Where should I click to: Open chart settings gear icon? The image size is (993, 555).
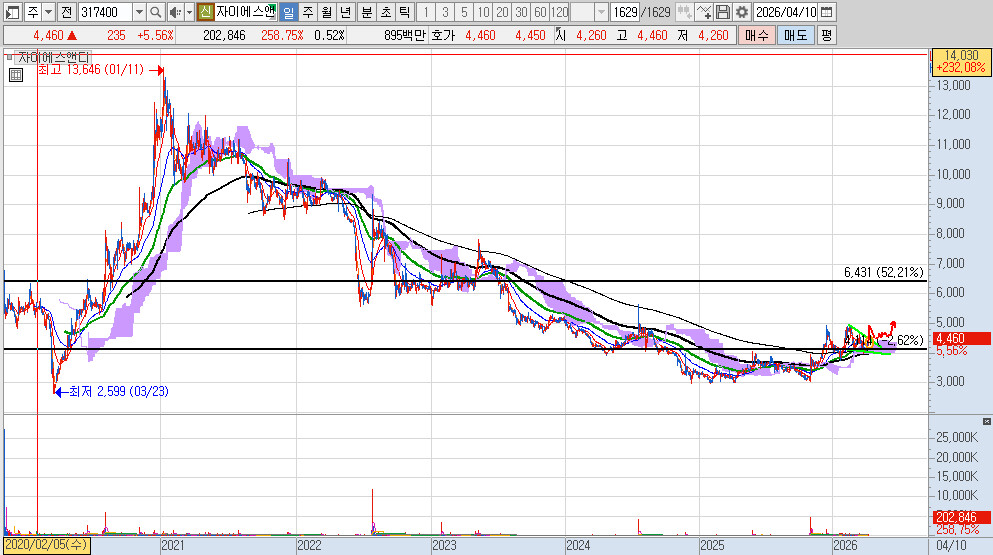[x=741, y=12]
